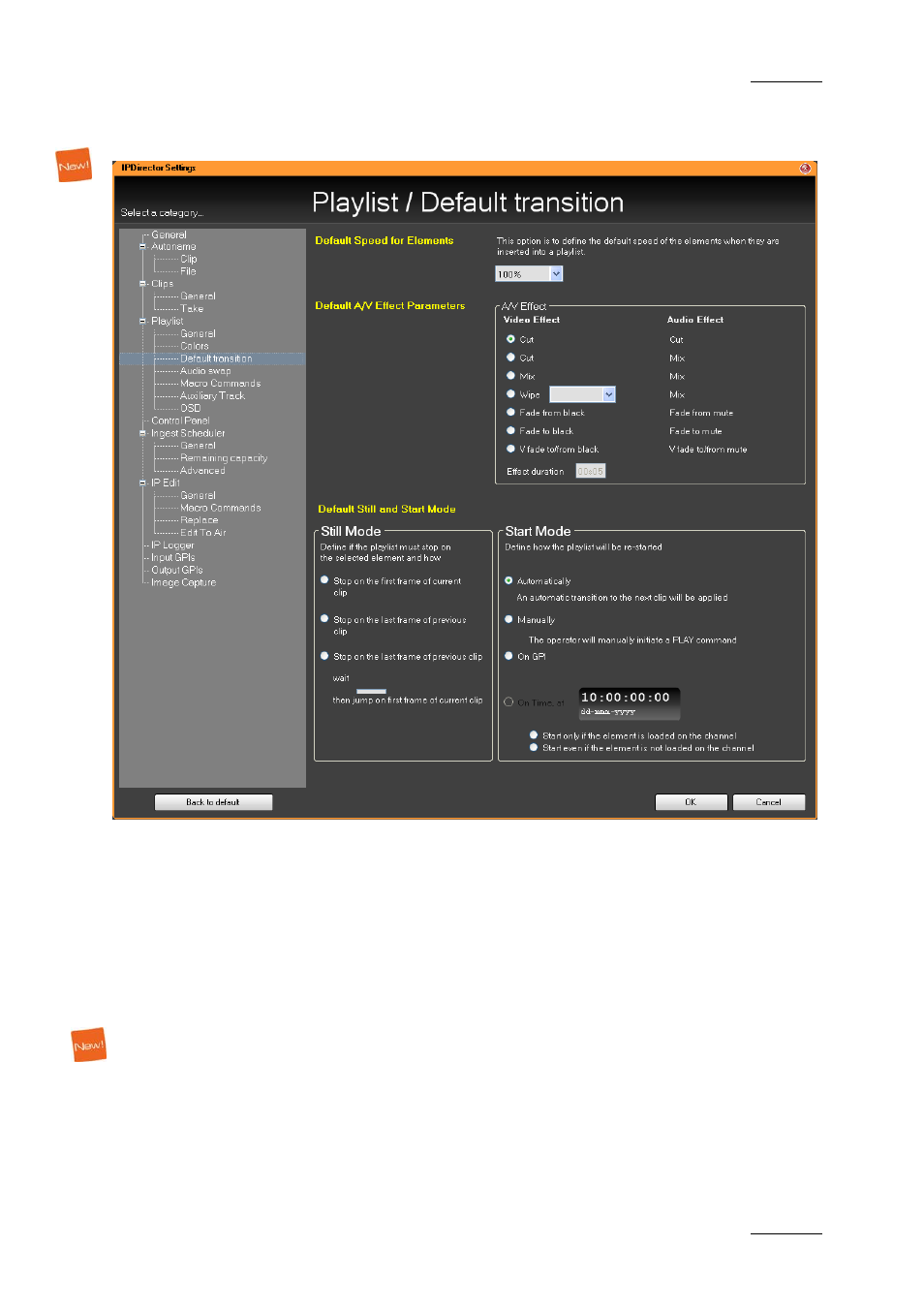Select Take under Clips

coord(192,309)
